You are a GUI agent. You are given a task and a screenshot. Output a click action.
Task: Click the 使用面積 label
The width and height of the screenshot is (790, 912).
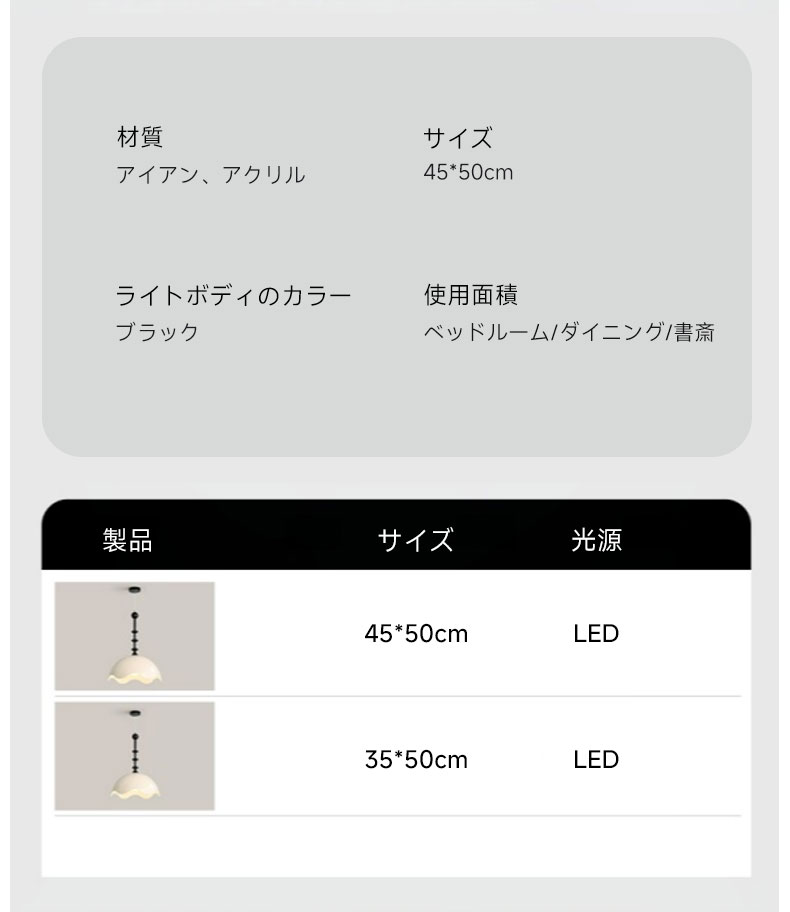point(471,295)
